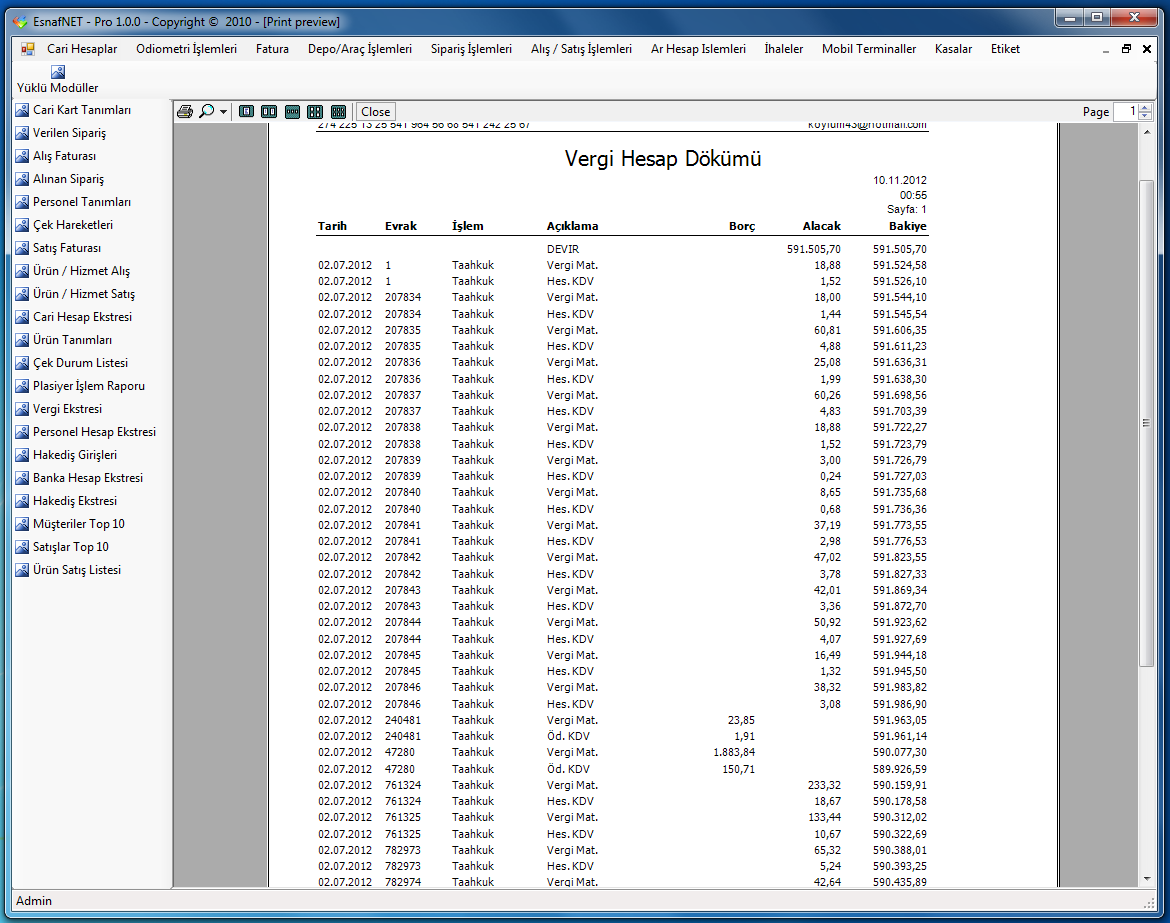Screen dimensions: 1170x923
Task: Switch preview to six pages layout
Action: (338, 112)
